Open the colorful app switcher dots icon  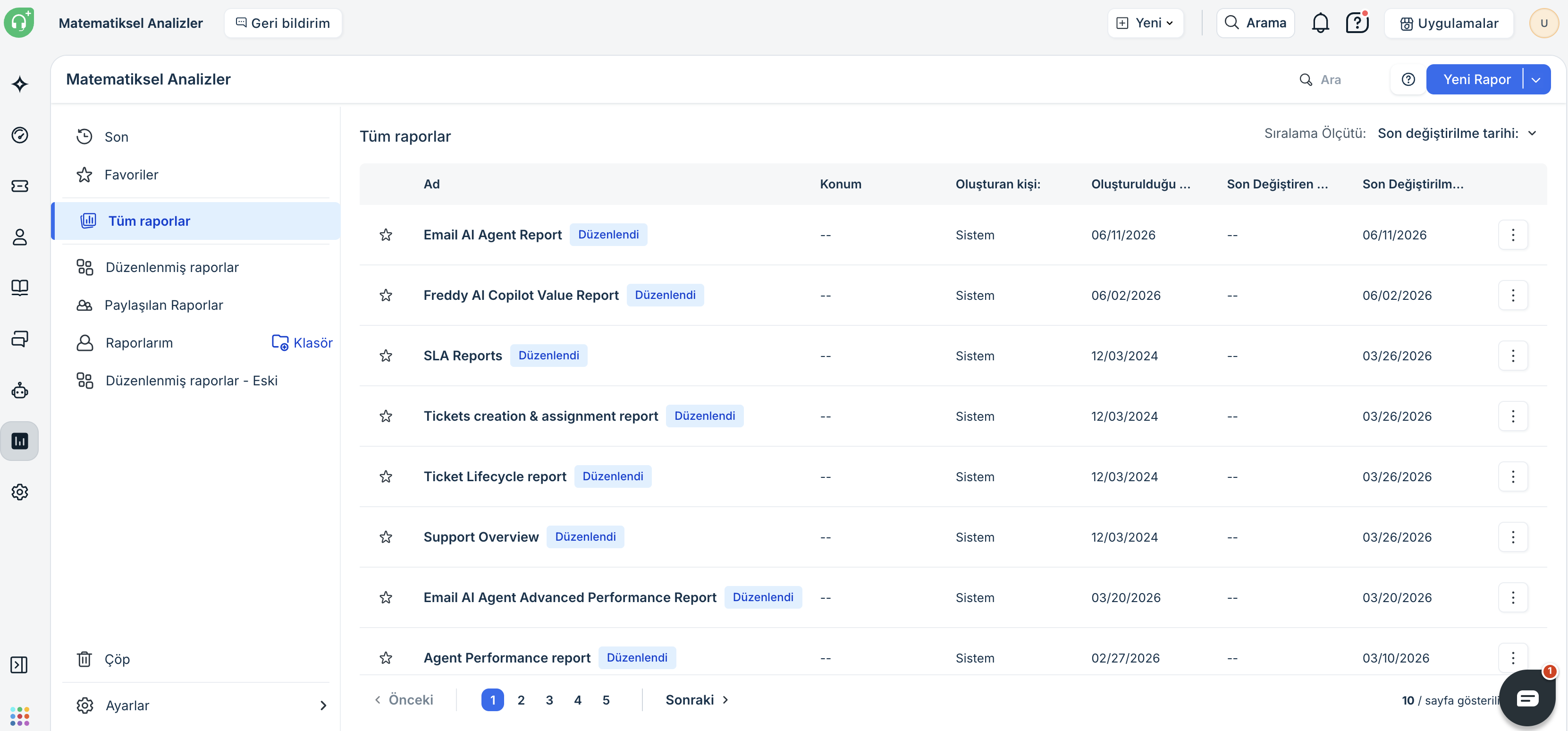[19, 716]
